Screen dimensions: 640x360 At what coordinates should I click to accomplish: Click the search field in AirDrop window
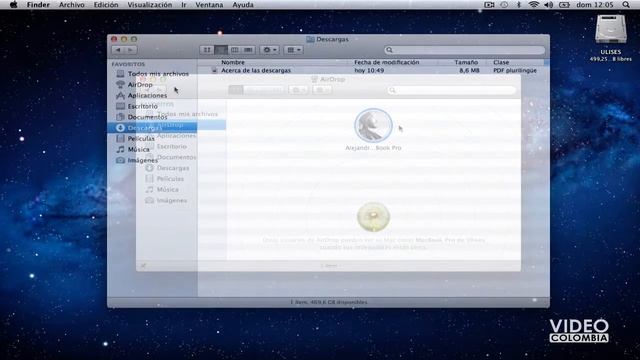pos(451,90)
